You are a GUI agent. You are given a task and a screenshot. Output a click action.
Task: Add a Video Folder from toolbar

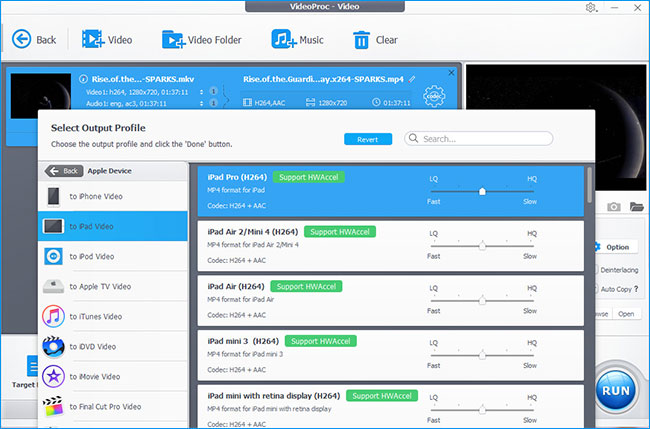173,39
